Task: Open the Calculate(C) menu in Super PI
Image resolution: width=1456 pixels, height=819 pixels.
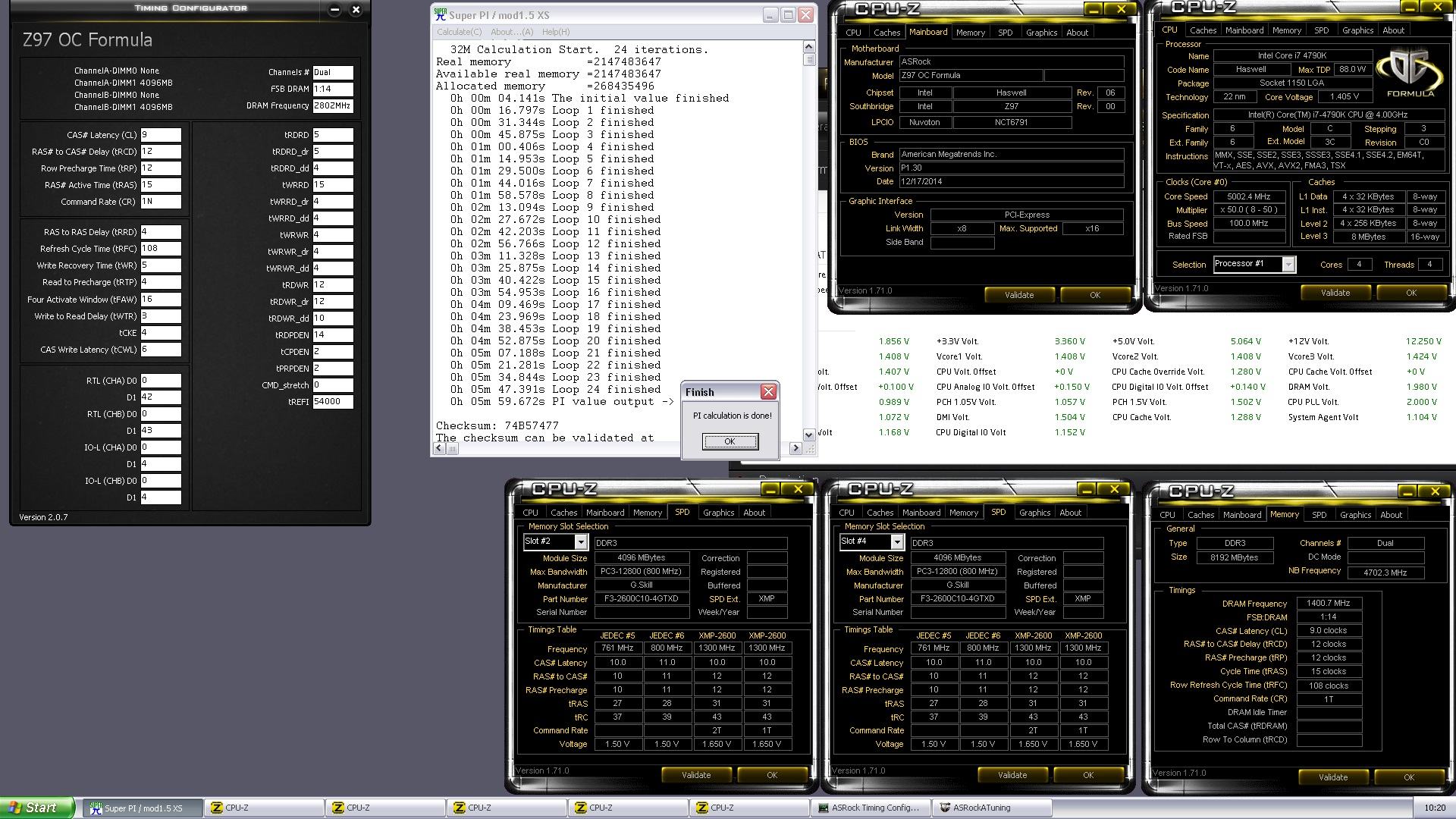Action: coord(459,32)
